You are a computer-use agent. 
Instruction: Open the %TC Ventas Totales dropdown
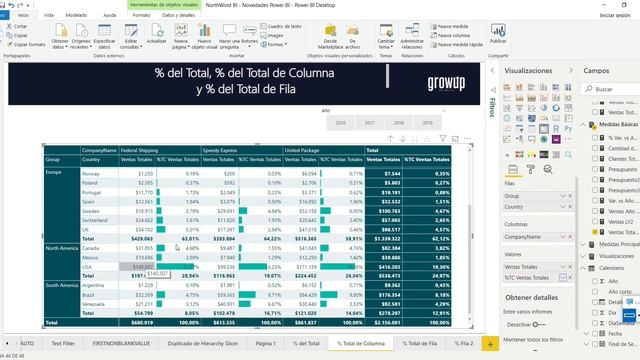563,278
